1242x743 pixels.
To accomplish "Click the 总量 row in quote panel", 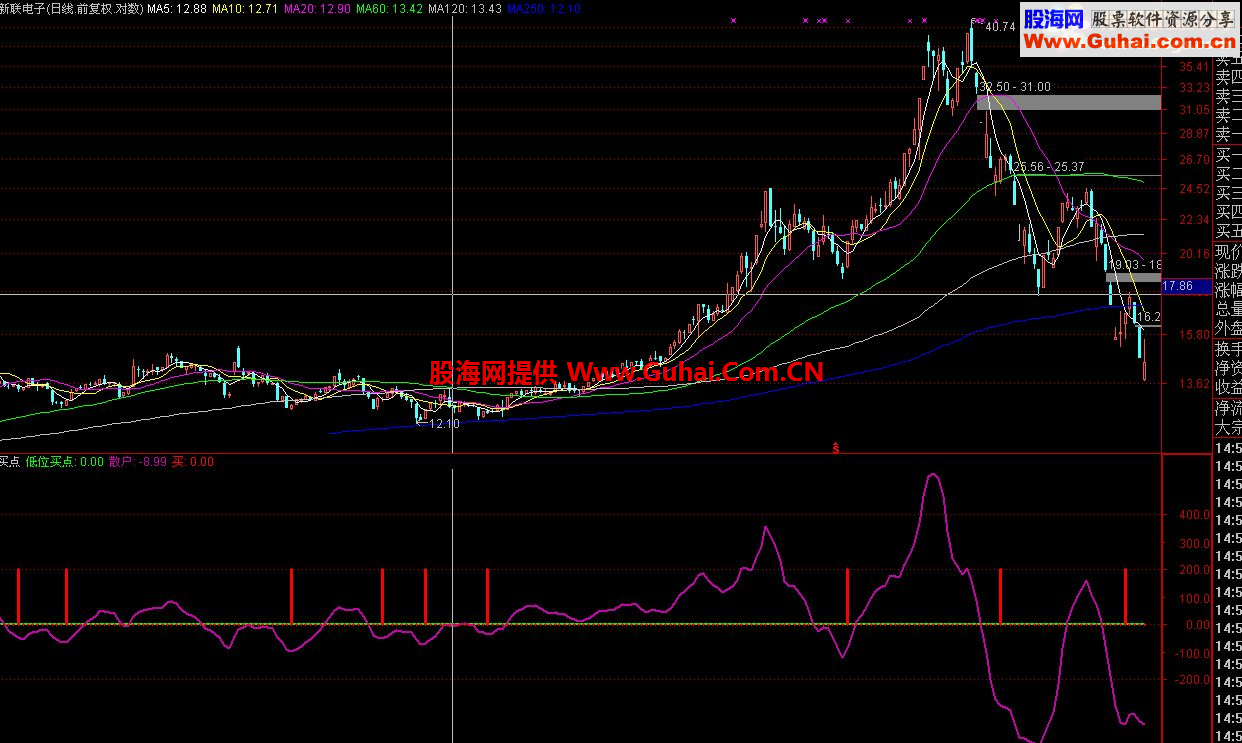I will 1228,310.
